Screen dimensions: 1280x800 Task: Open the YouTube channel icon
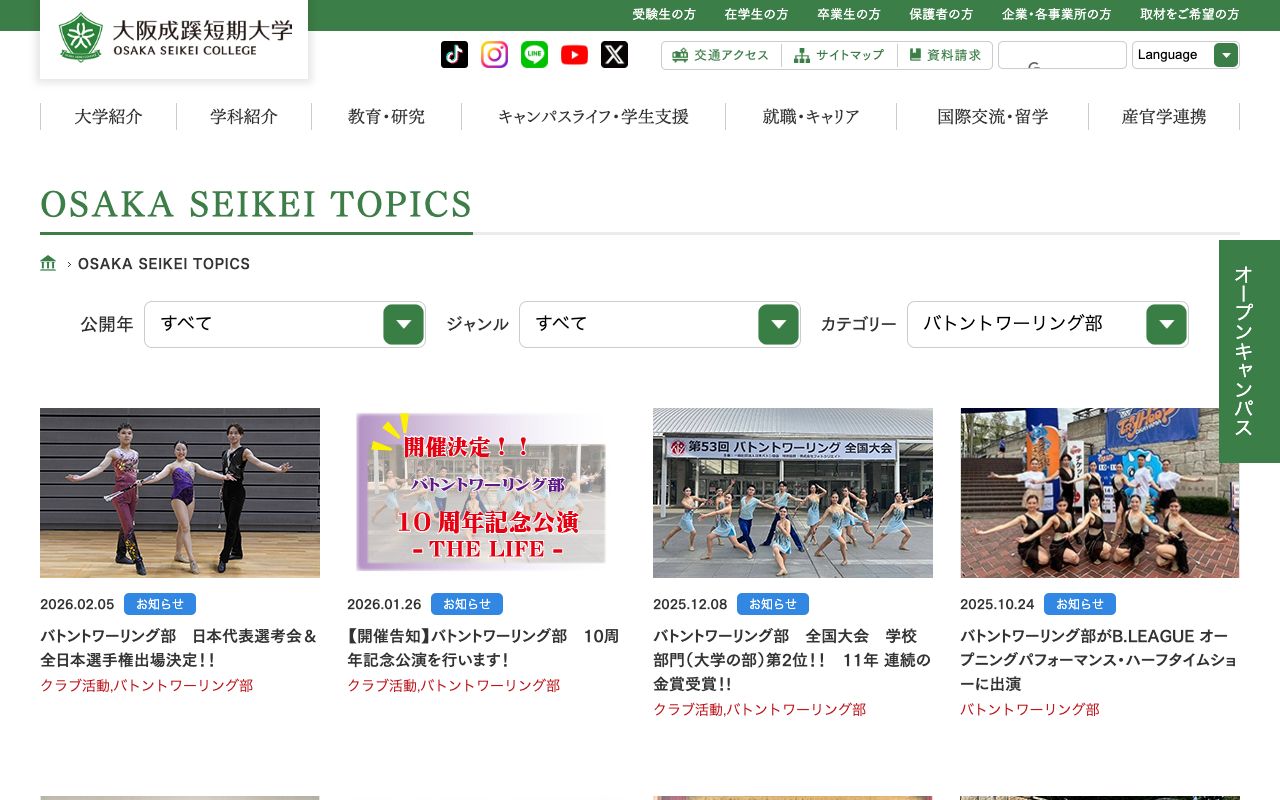click(x=574, y=54)
